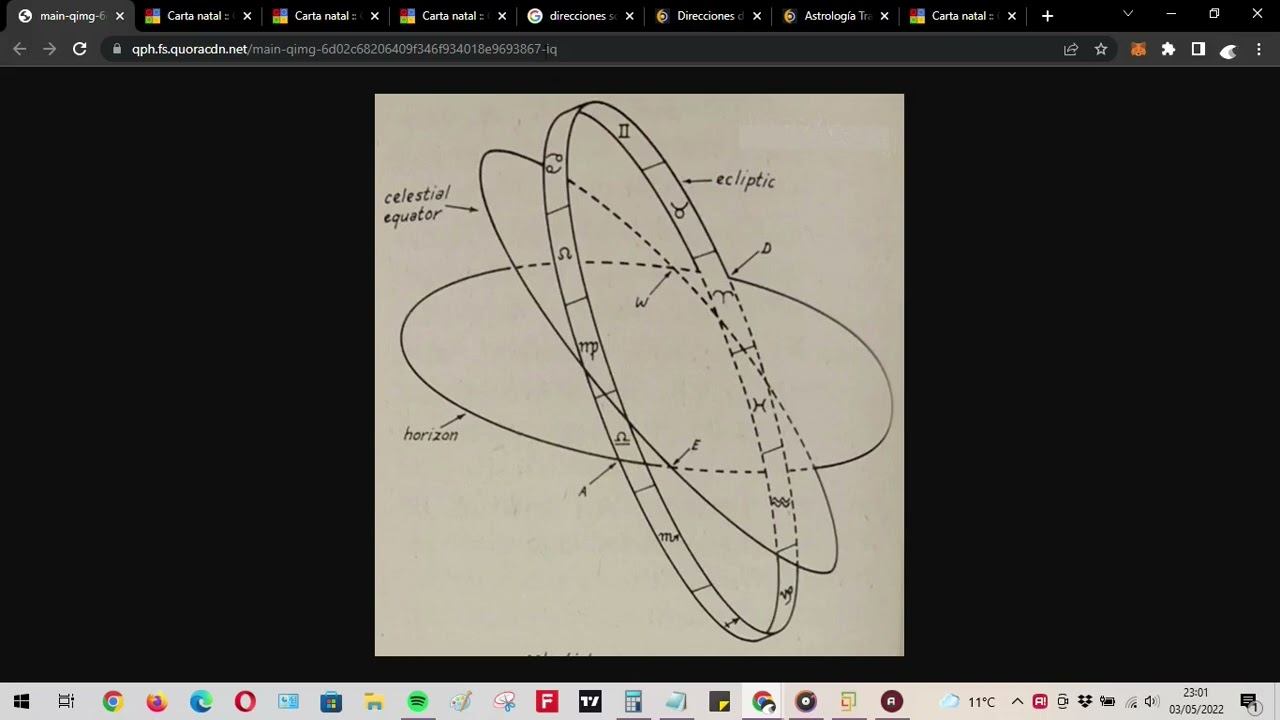The height and width of the screenshot is (720, 1280).
Task: Open Dropbox from the system tray
Action: click(x=1085, y=702)
